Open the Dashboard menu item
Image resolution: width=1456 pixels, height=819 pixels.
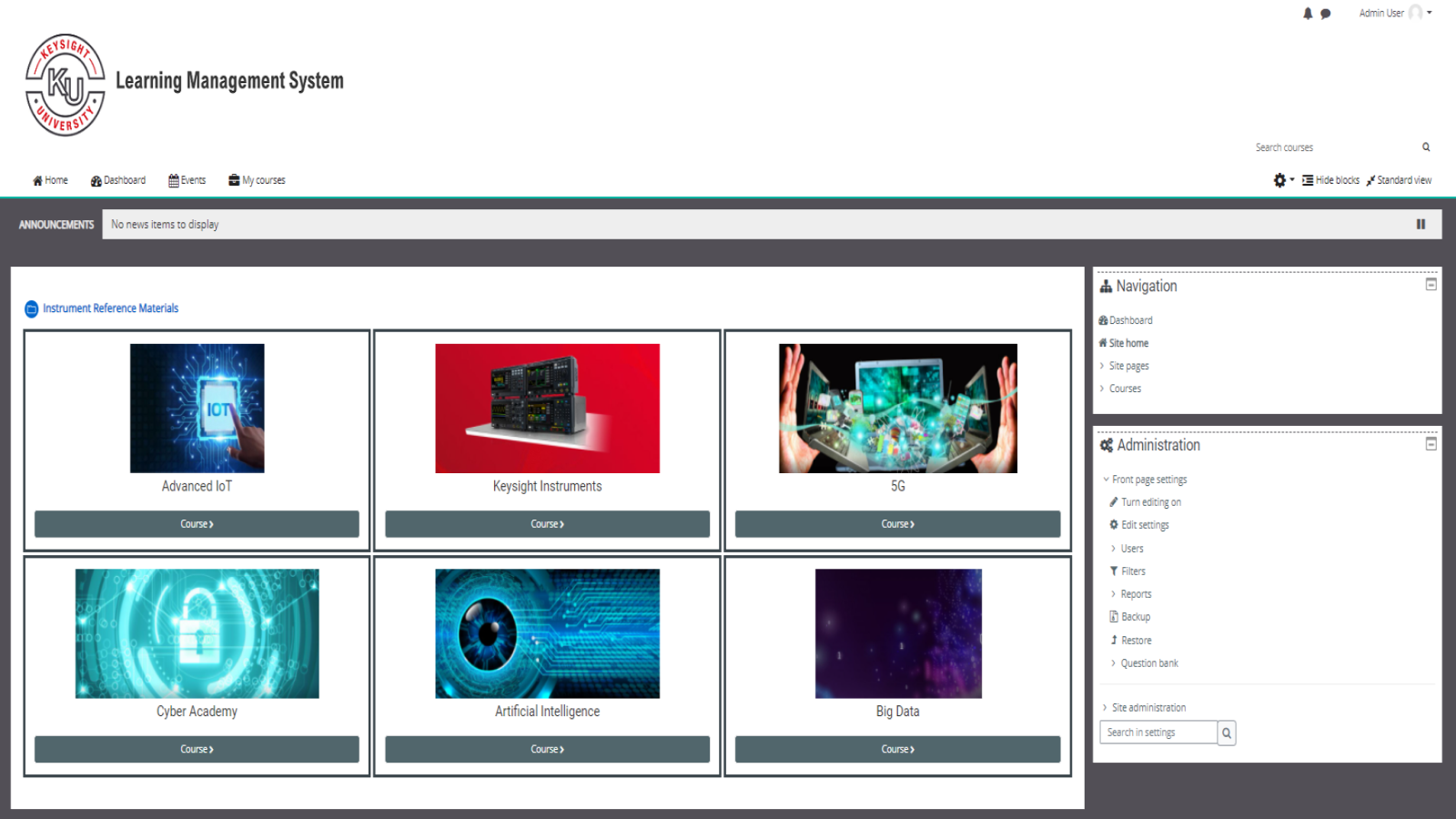(118, 180)
